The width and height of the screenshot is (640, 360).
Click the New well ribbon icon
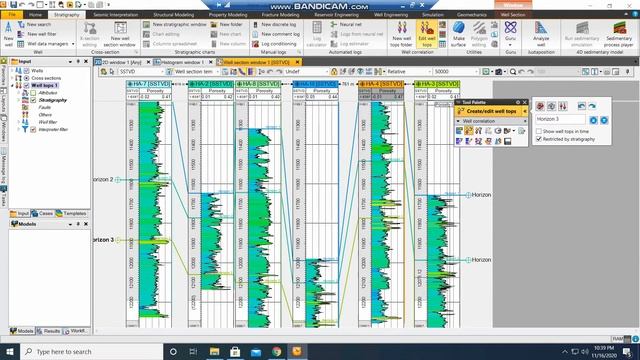point(8,34)
